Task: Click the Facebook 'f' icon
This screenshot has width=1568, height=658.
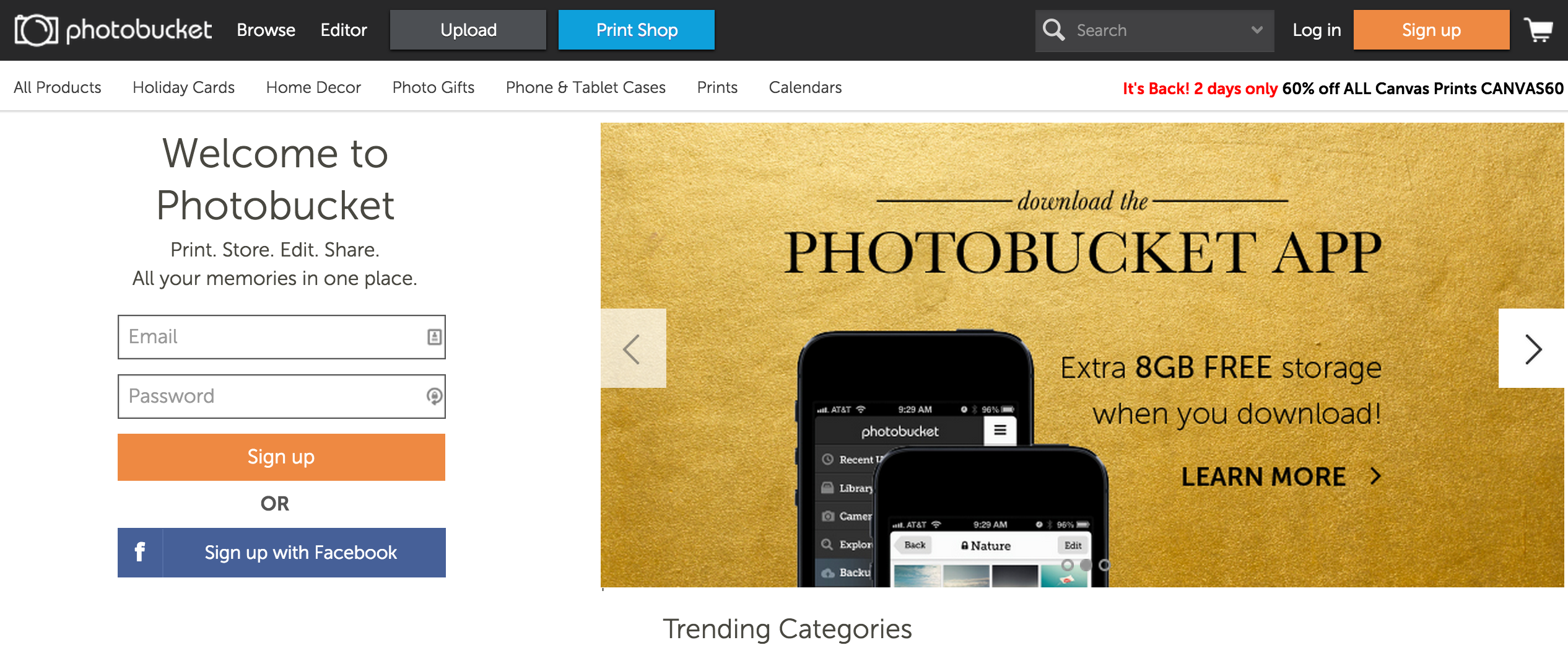Action: point(140,552)
